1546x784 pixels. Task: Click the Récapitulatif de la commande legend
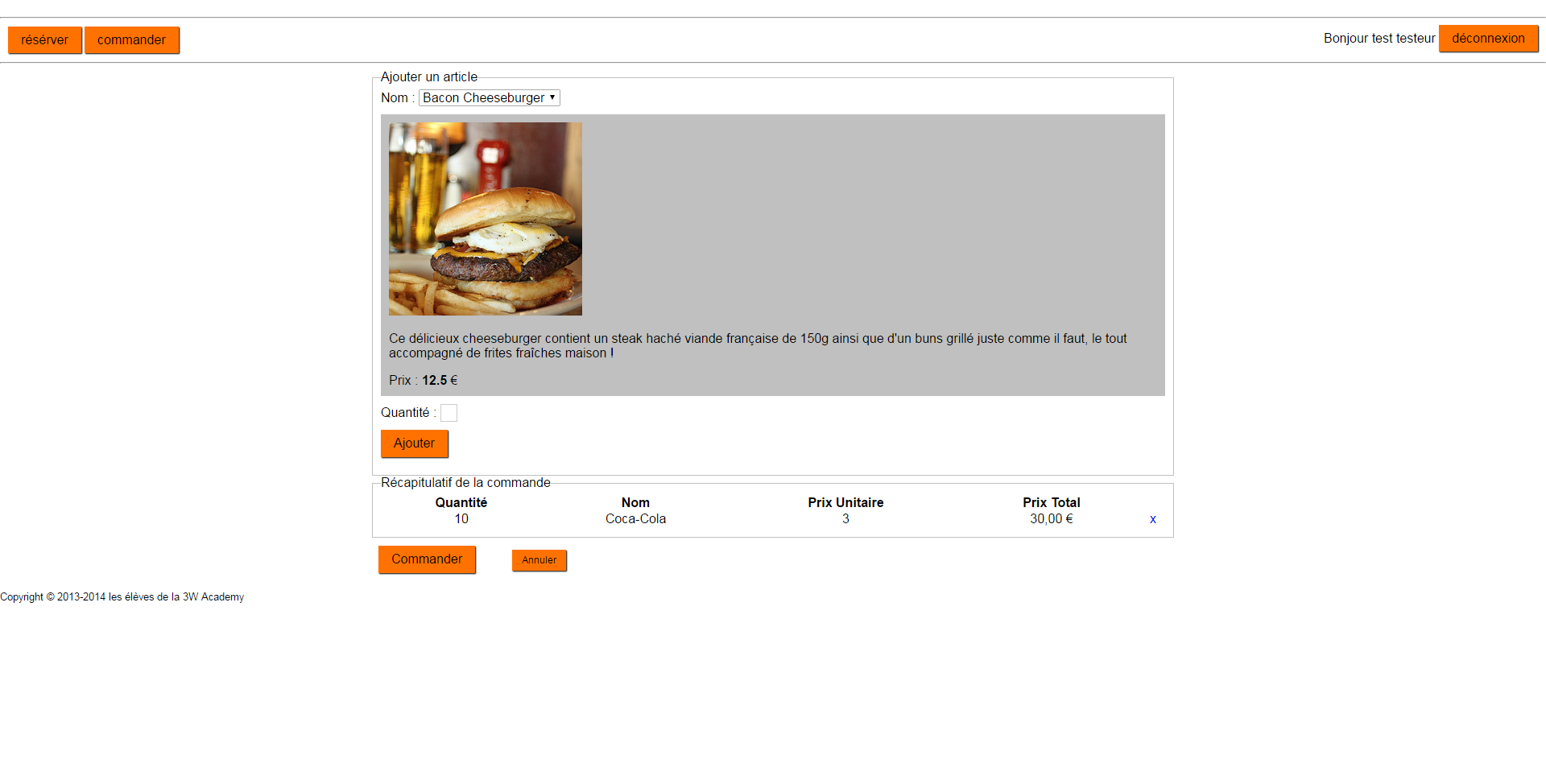pos(465,483)
